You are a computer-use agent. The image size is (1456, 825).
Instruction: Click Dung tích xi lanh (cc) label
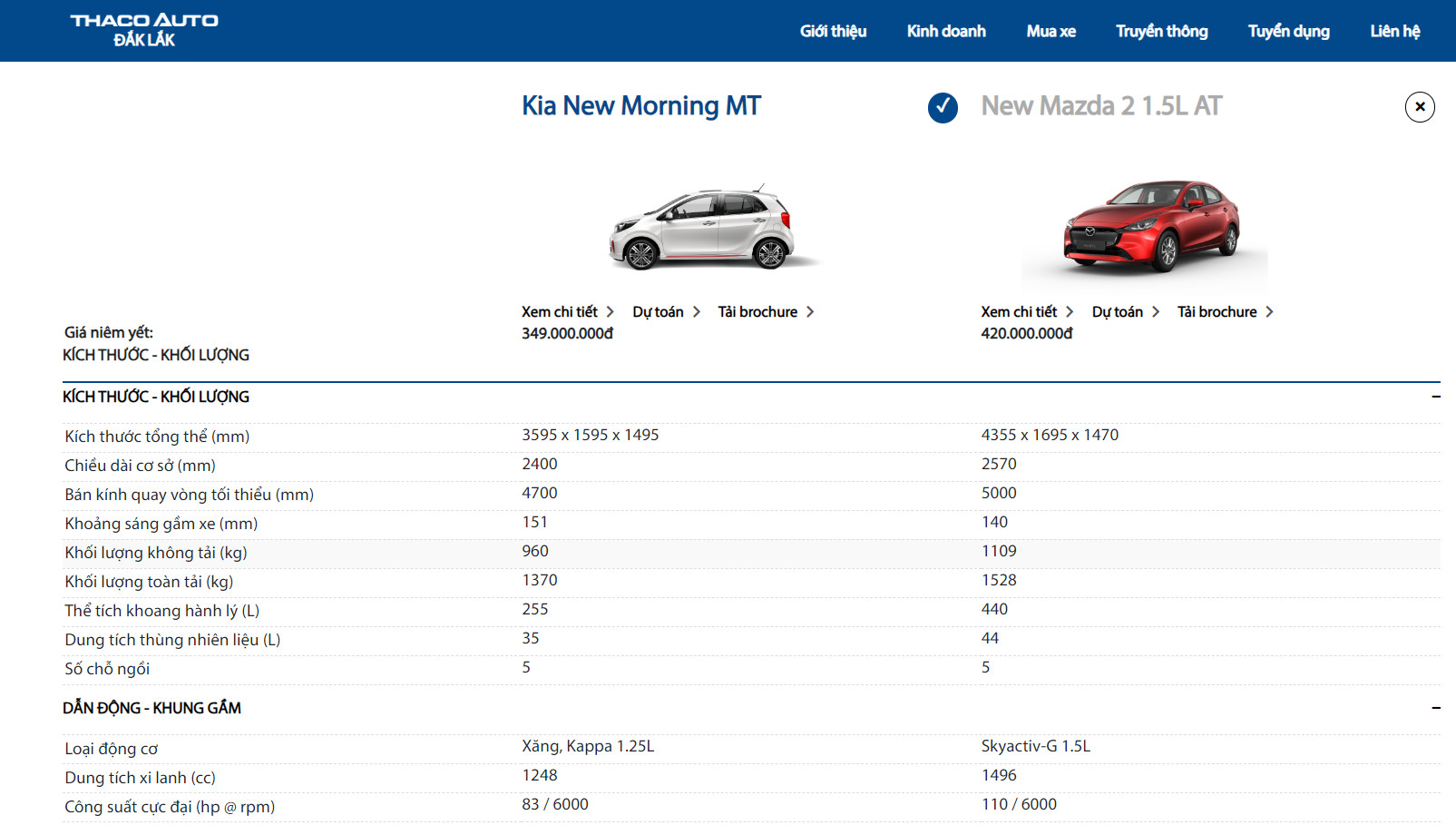140,778
